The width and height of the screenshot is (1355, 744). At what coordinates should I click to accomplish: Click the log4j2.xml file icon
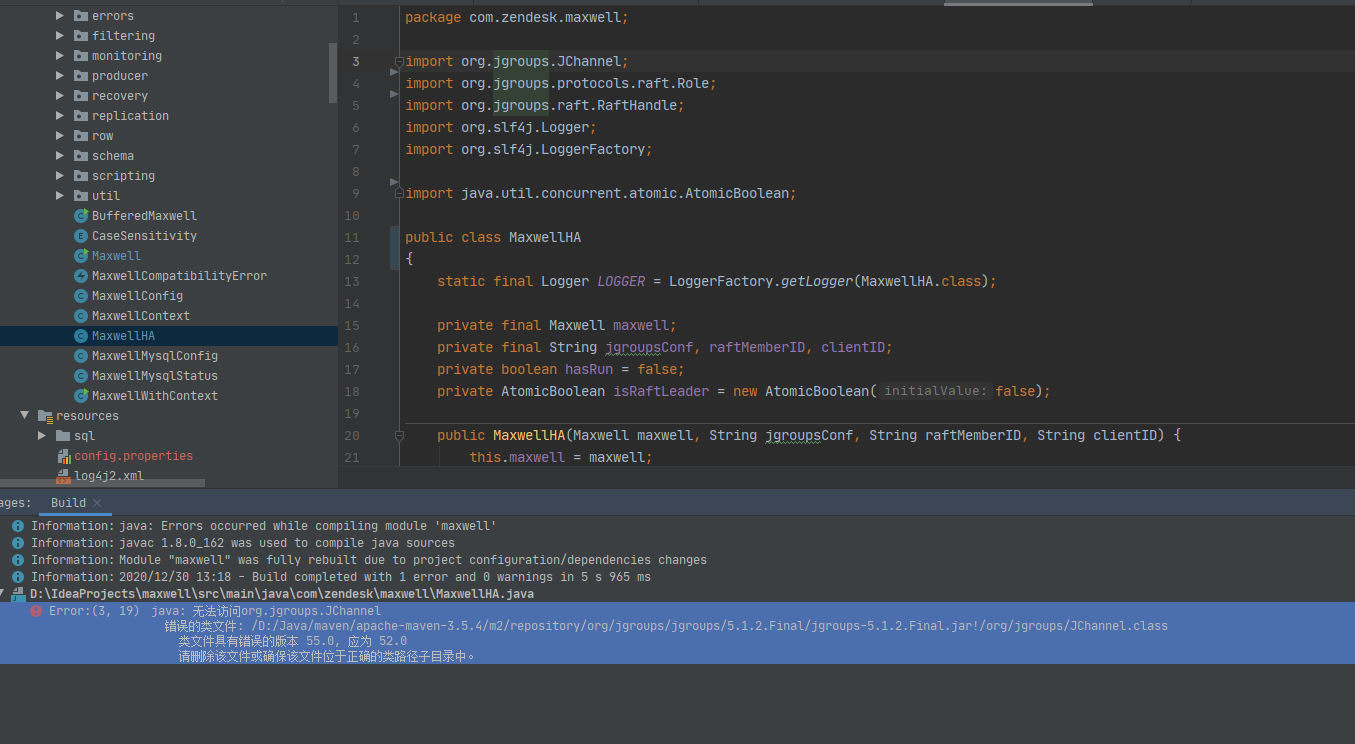(x=63, y=476)
